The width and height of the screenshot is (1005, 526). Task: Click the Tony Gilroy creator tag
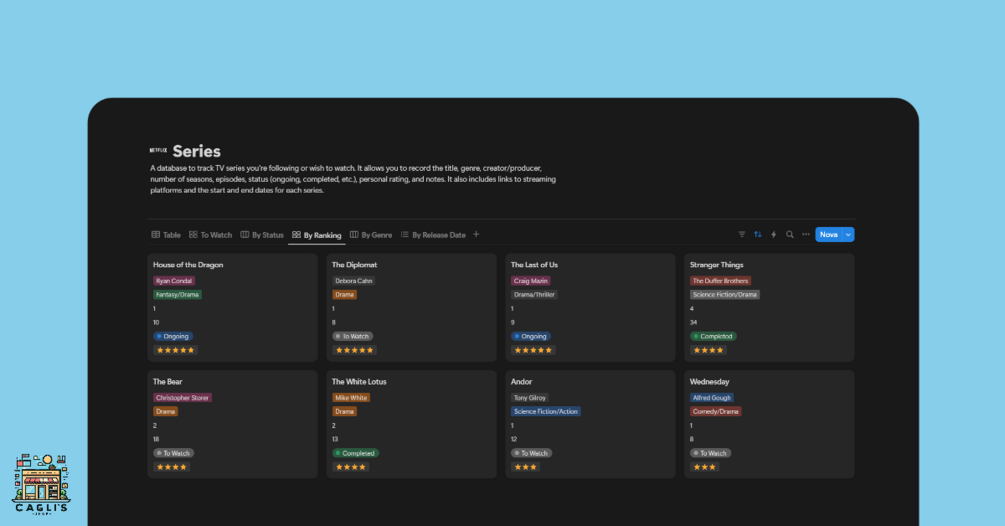(529, 397)
